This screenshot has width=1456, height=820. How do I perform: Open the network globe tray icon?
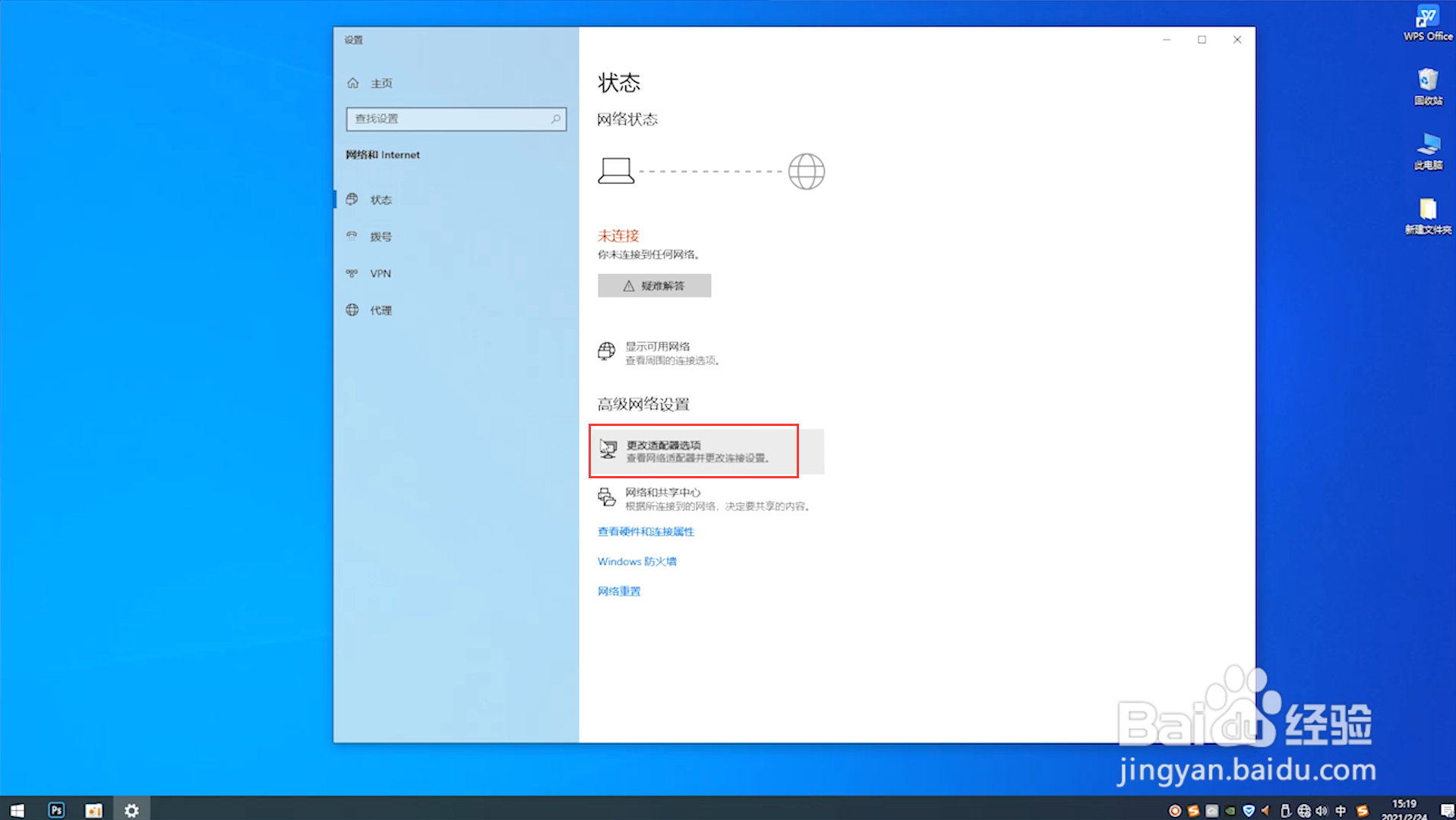(x=1304, y=811)
